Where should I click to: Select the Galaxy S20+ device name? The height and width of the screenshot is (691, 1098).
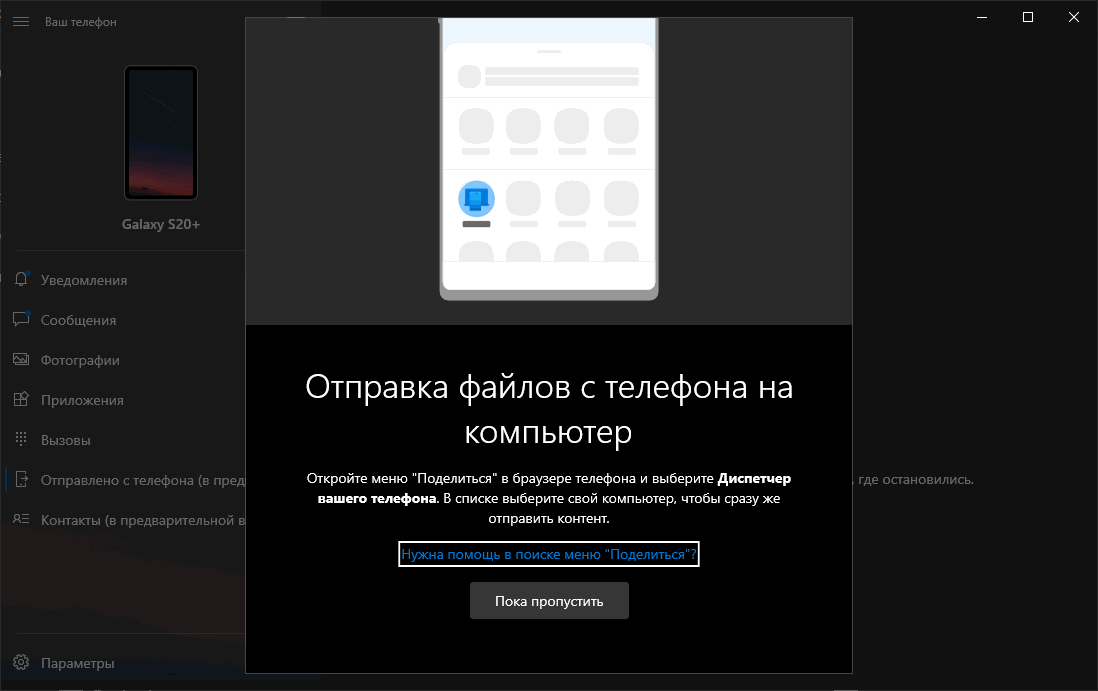click(160, 224)
